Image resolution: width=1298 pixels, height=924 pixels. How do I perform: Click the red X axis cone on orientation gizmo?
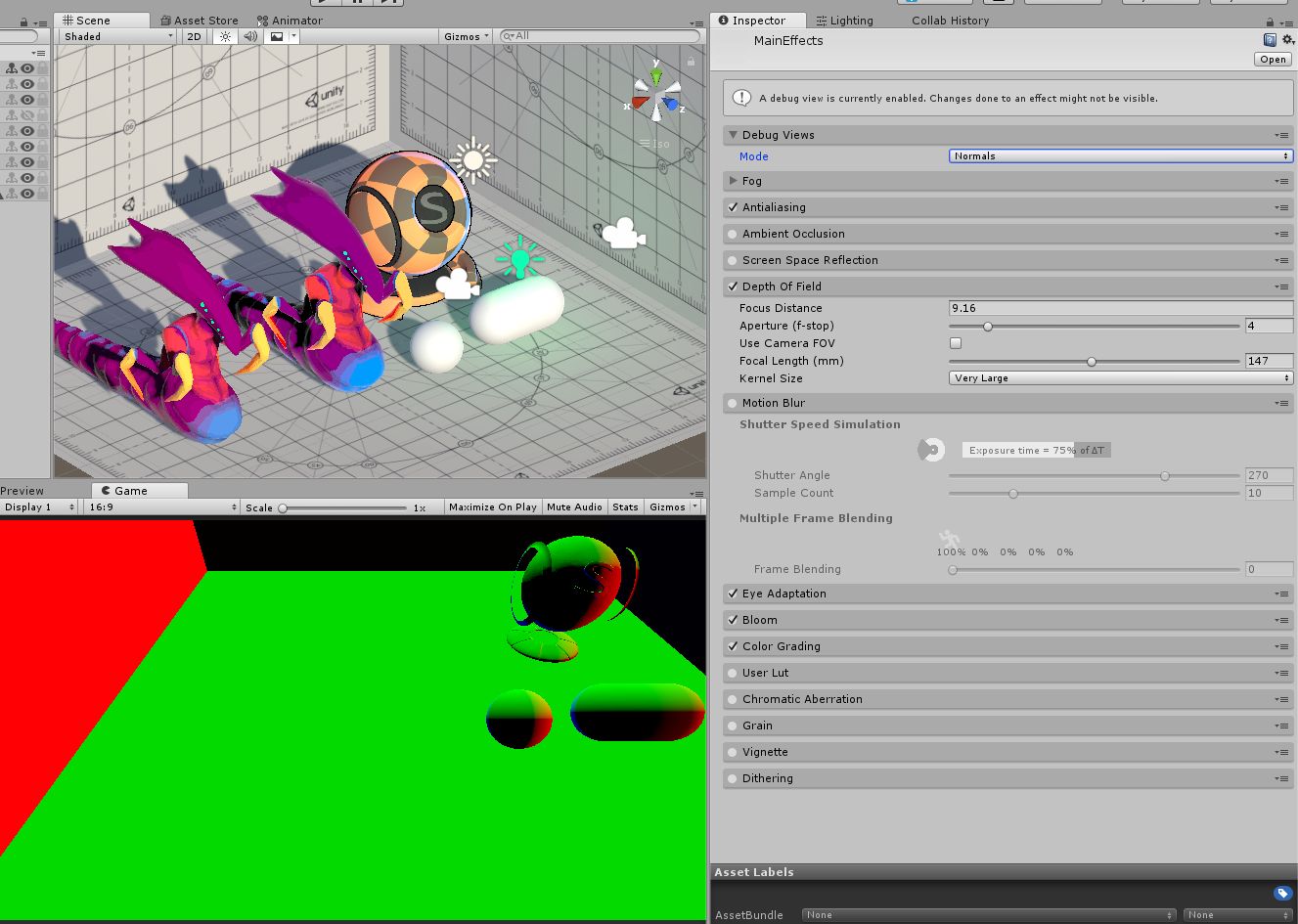tap(640, 102)
